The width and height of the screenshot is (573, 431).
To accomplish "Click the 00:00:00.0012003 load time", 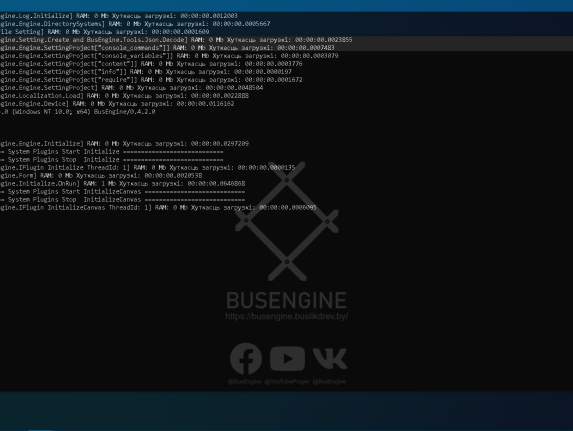I will tap(209, 16).
